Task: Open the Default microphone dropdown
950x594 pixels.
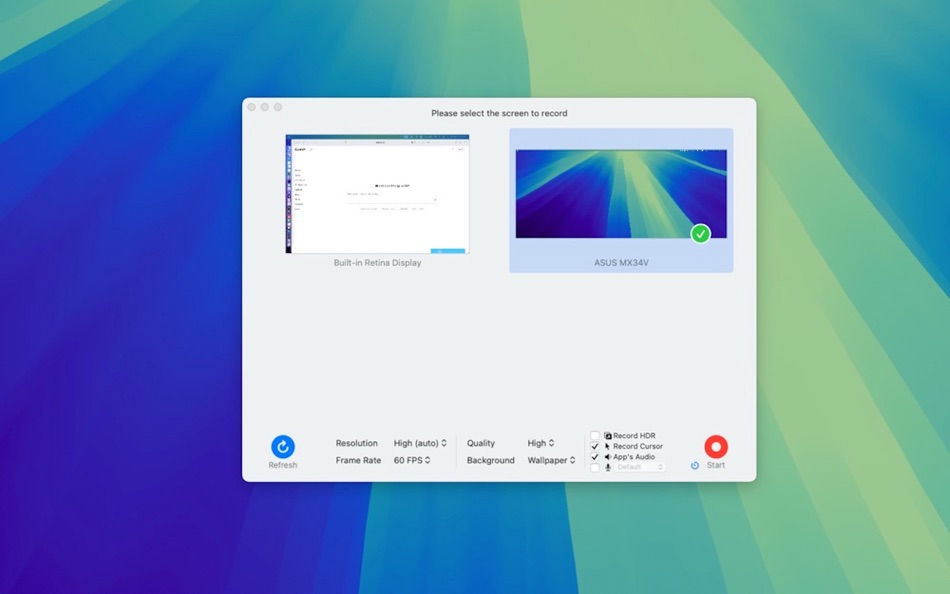Action: point(640,467)
